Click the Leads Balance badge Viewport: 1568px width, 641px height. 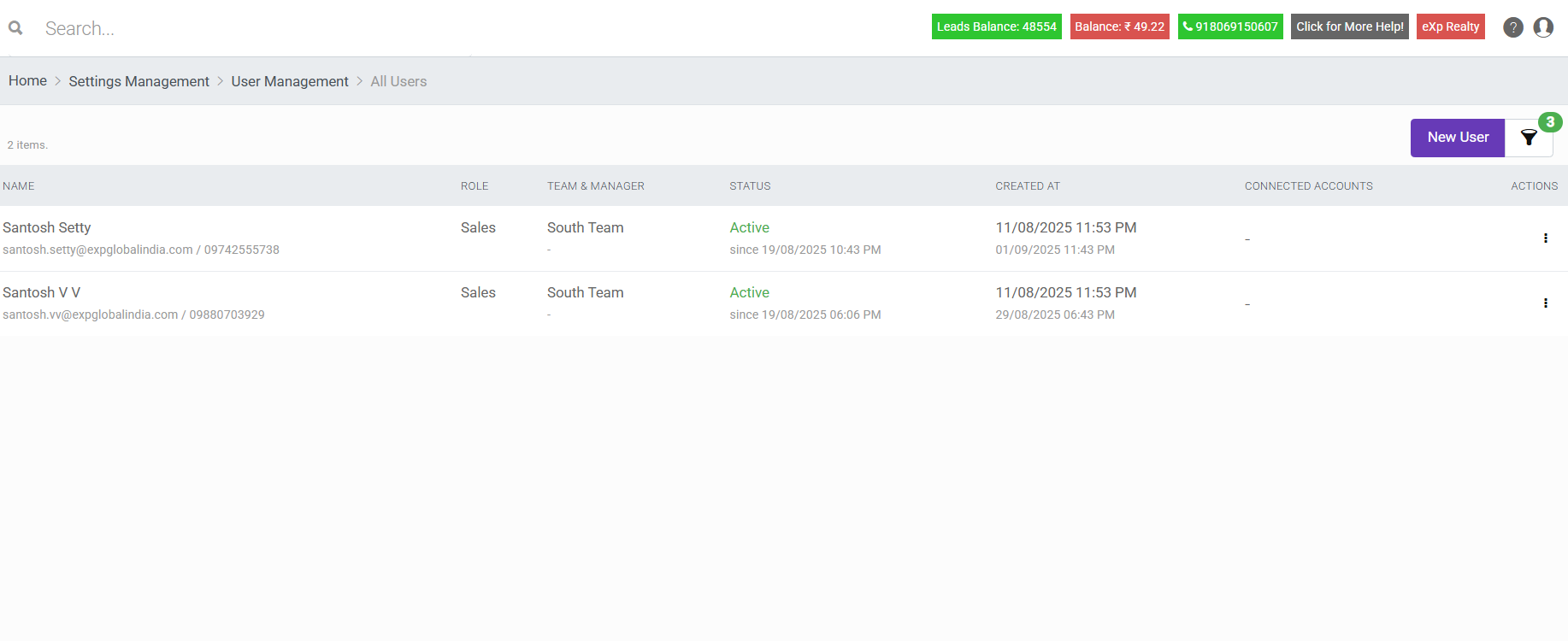[x=996, y=26]
